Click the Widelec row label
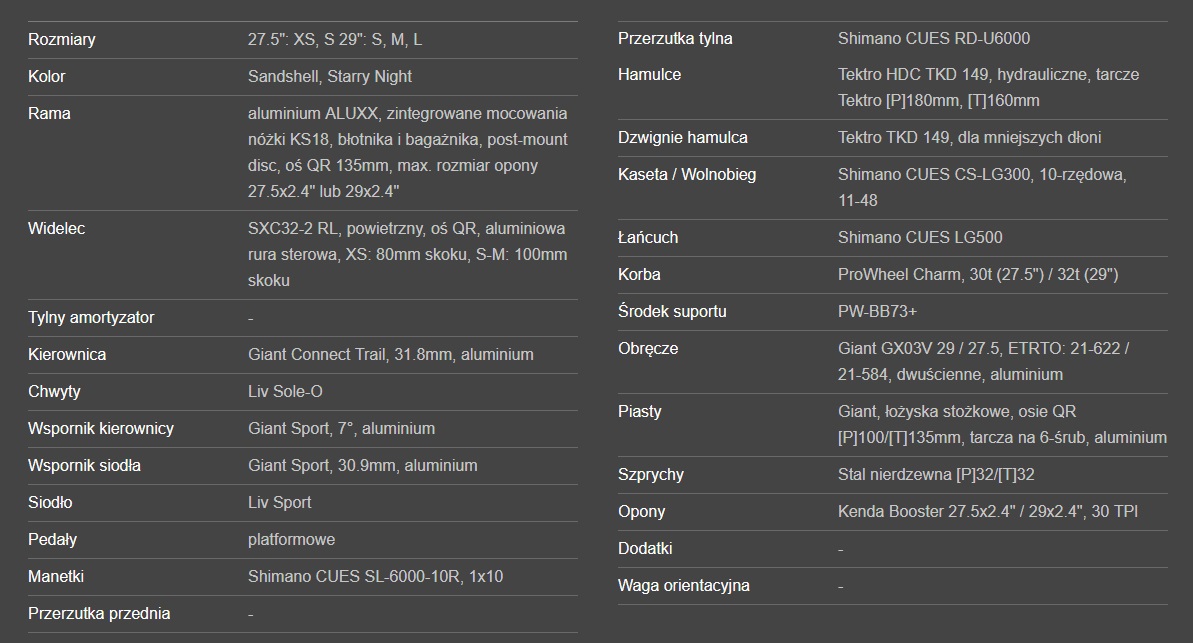 [57, 229]
